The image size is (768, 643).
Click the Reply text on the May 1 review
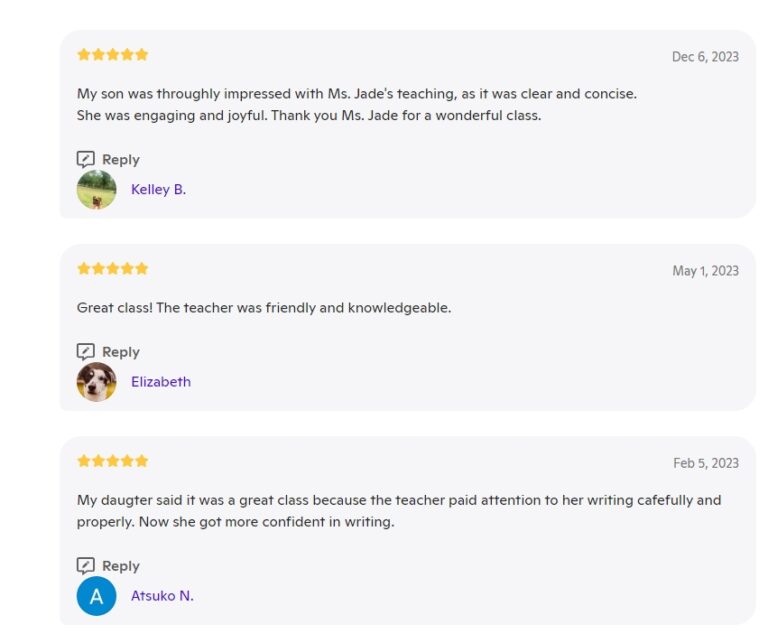[120, 352]
